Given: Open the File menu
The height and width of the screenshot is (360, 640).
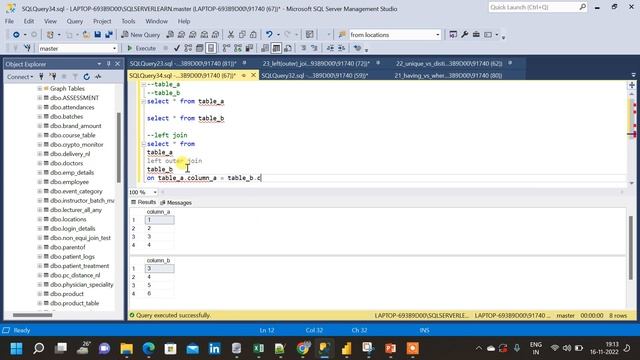Looking at the screenshot, I should pyautogui.click(x=9, y=21).
